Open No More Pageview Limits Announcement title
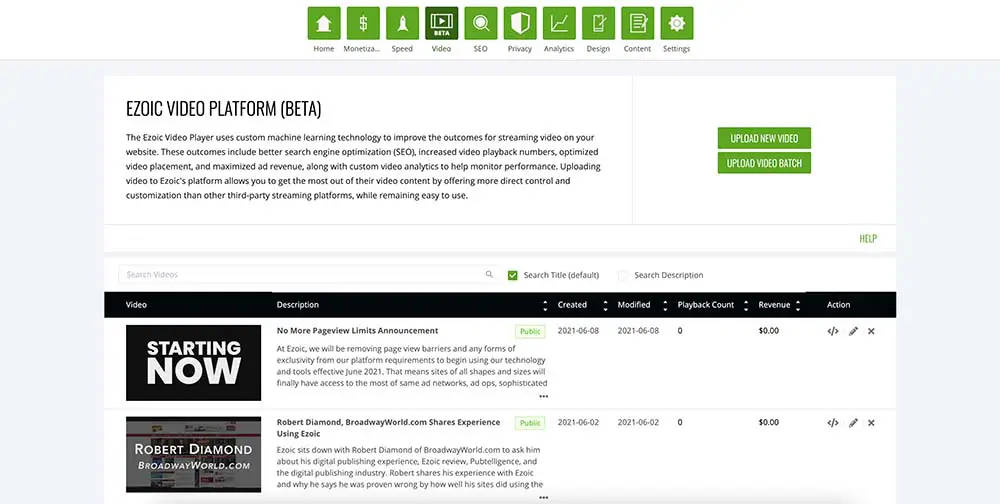1000x504 pixels. tap(357, 330)
